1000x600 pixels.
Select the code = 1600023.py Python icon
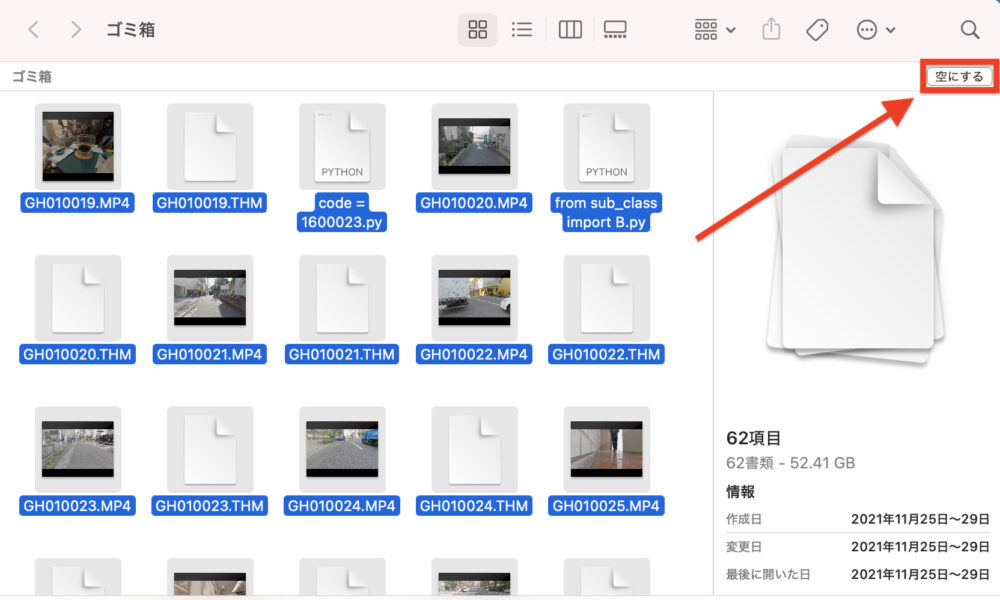(x=342, y=147)
